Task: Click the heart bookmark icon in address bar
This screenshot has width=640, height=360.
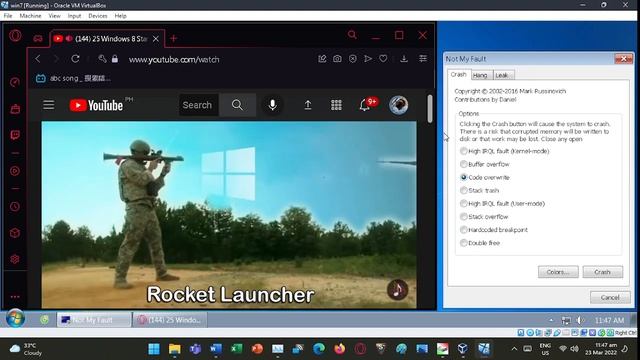Action: click(x=383, y=59)
